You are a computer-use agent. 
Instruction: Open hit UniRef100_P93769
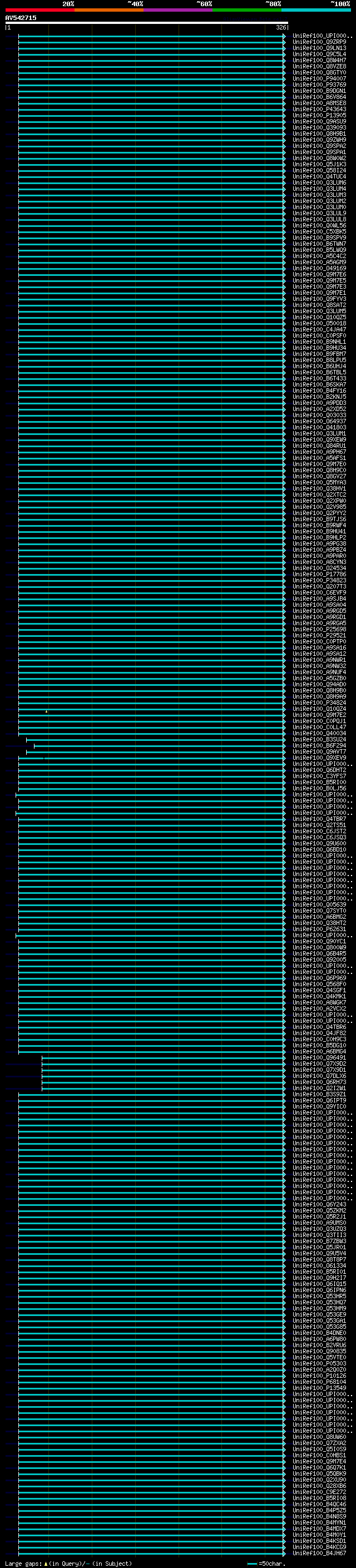coord(319,85)
